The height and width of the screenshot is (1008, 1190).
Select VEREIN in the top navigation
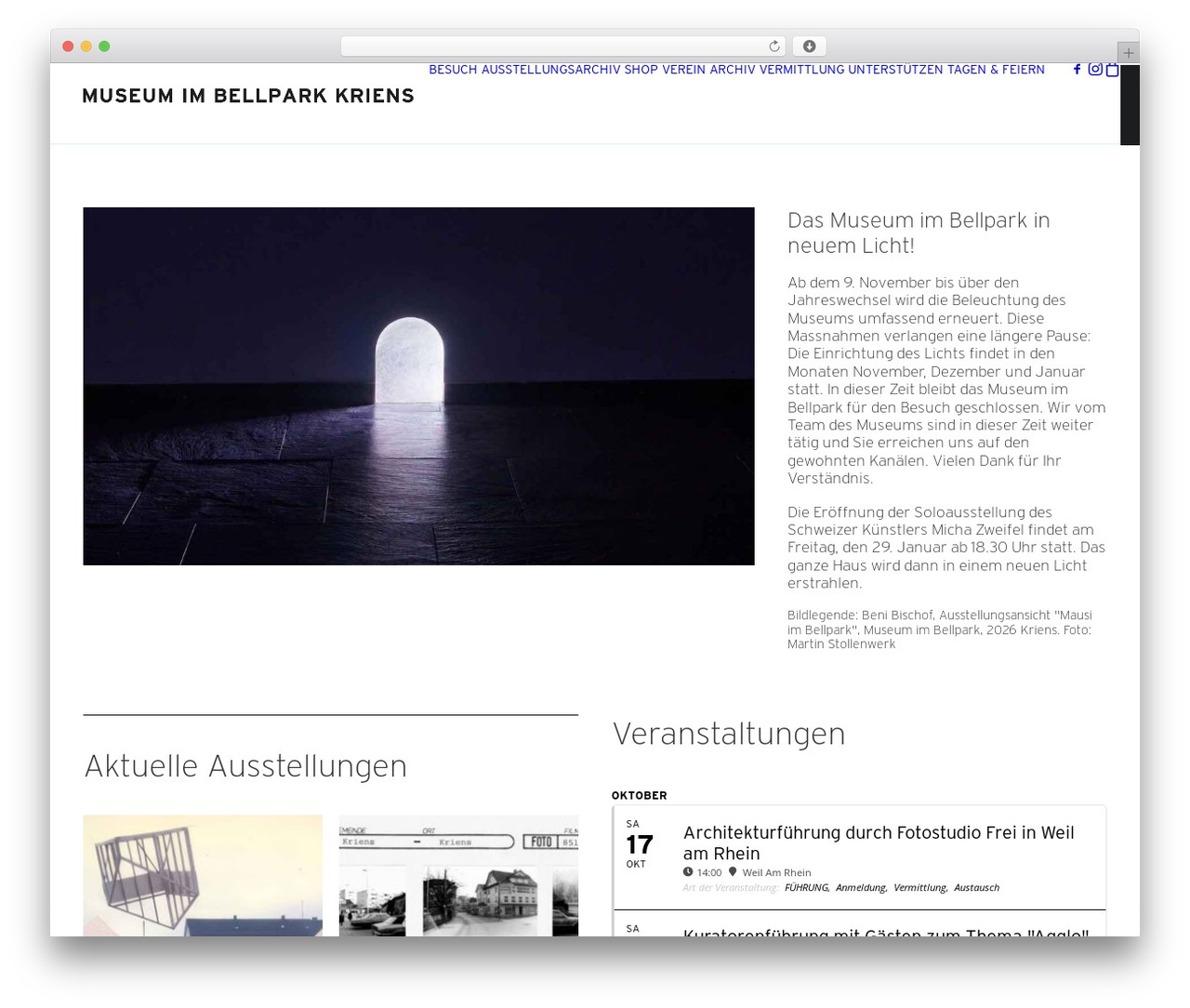click(684, 70)
